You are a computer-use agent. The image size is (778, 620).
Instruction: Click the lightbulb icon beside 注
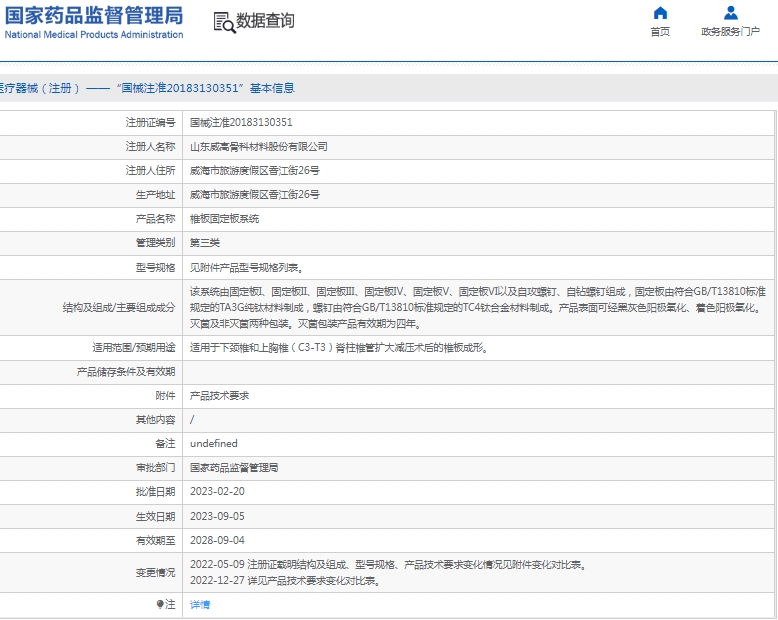(x=160, y=604)
